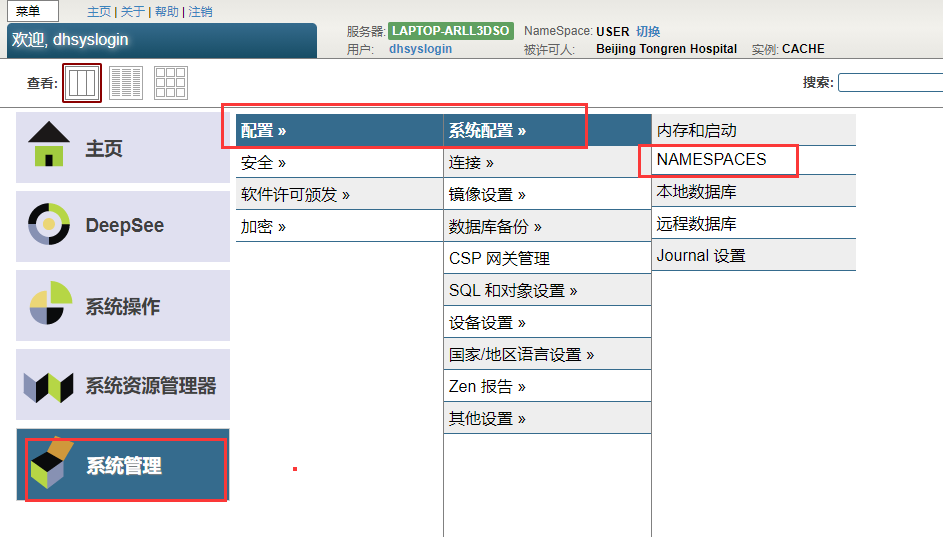Click the Home house icon
This screenshot has width=943, height=537.
tap(49, 145)
